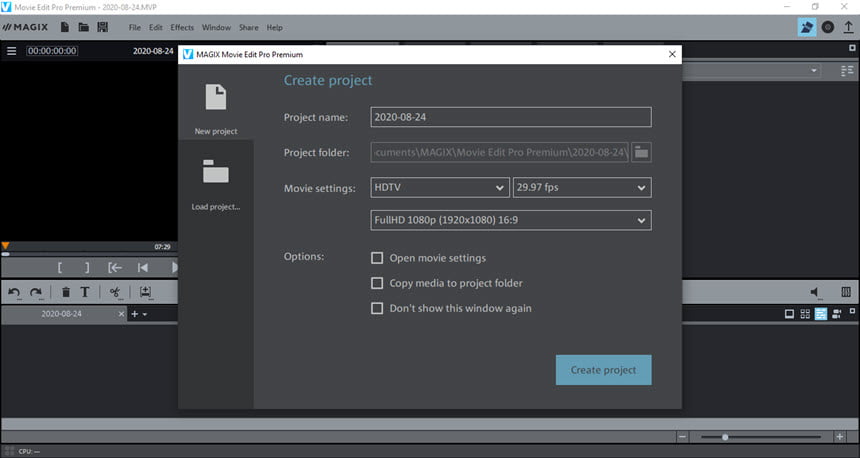Select the 2020-08-24 movie tab
Image resolution: width=860 pixels, height=458 pixels.
(x=61, y=314)
